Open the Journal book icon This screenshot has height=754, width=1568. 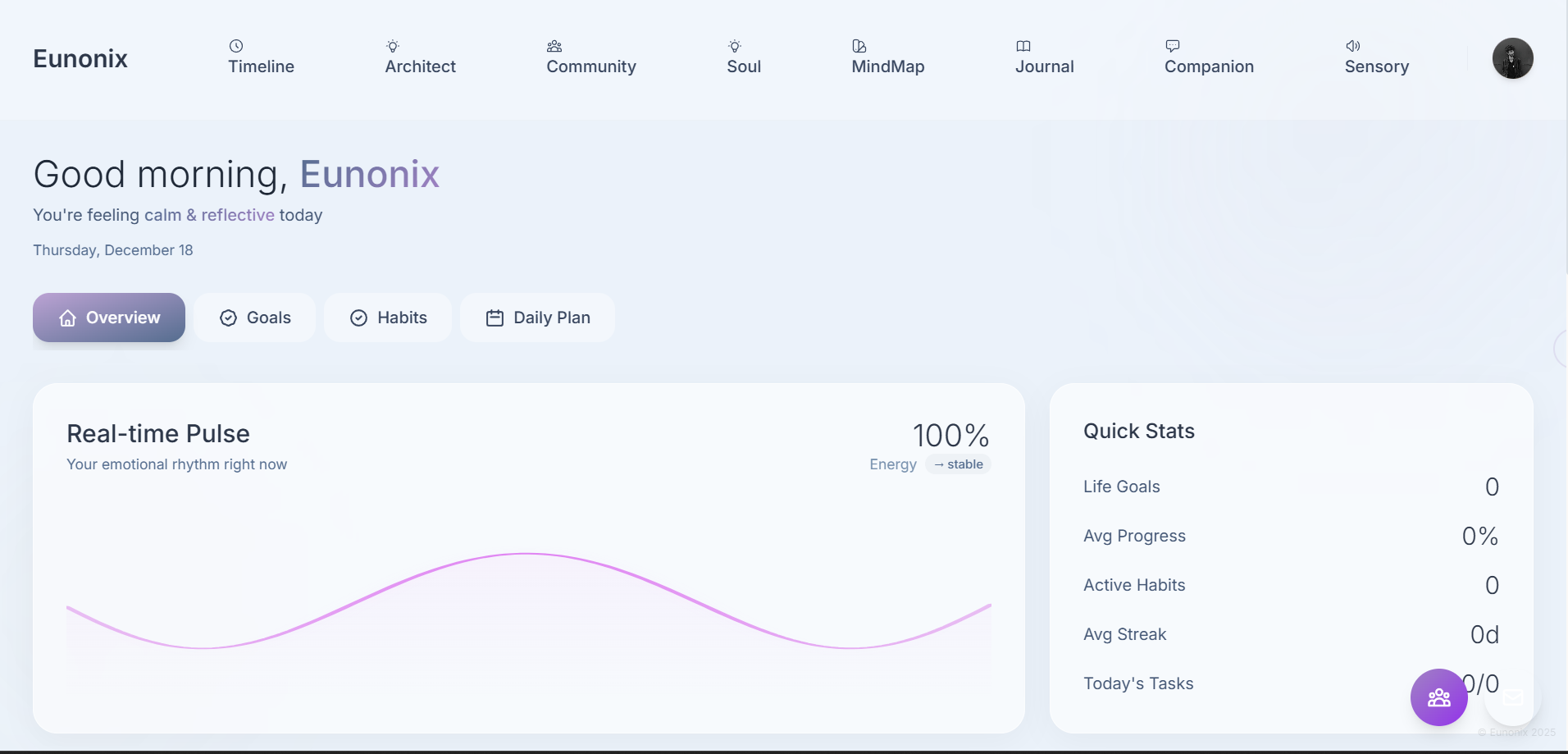(1023, 45)
